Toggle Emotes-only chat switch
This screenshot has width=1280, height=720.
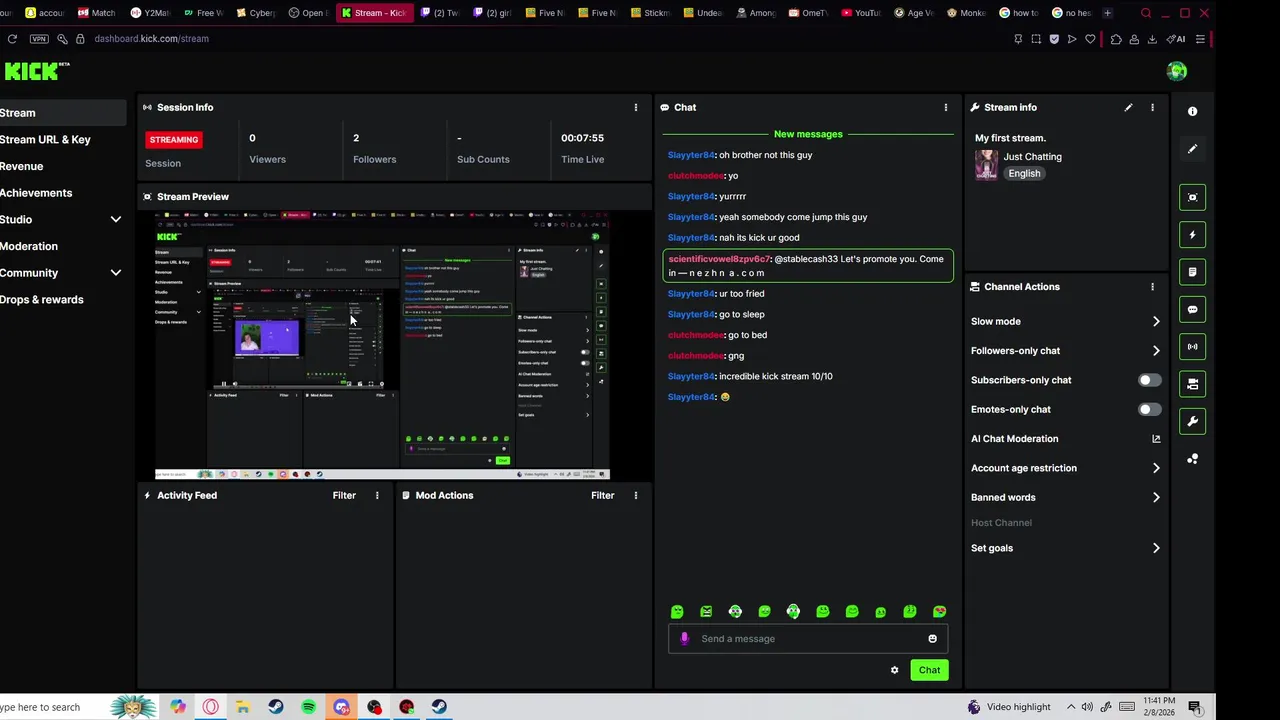tap(1150, 409)
